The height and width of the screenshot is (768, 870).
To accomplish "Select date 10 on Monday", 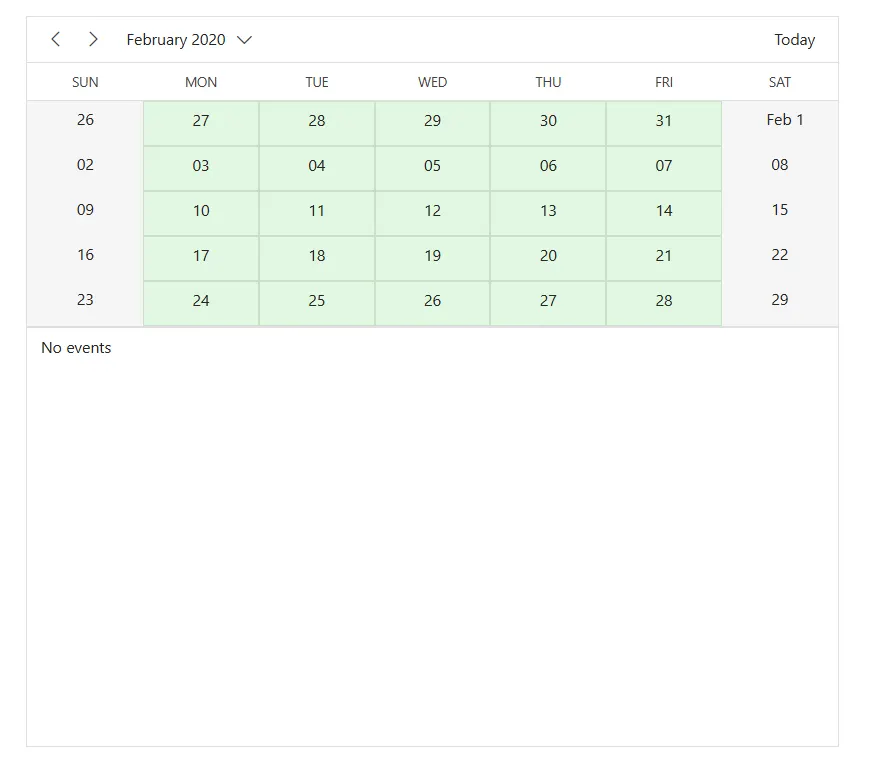I will (x=201, y=213).
